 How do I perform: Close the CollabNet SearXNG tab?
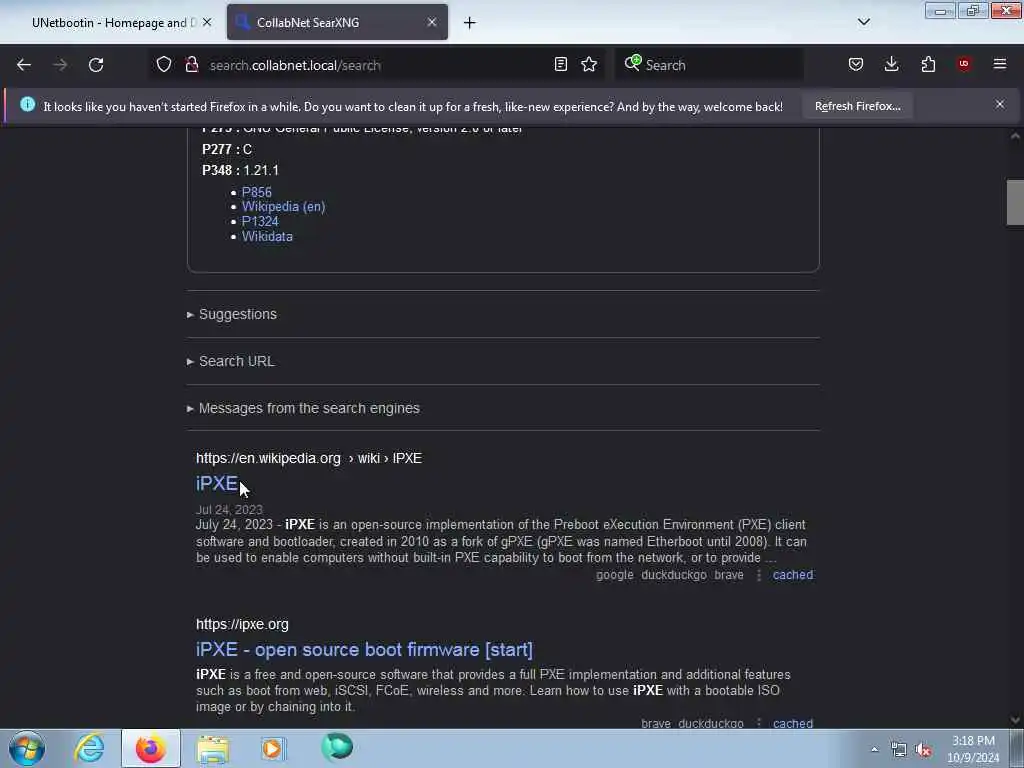(432, 22)
